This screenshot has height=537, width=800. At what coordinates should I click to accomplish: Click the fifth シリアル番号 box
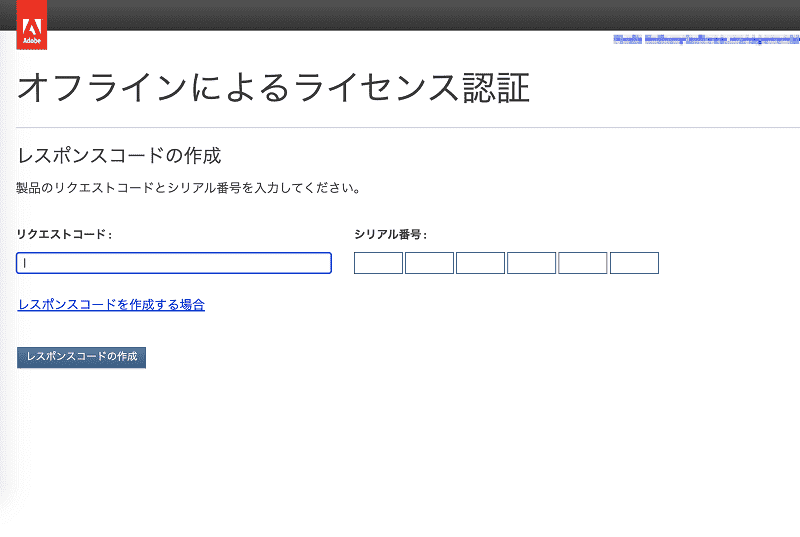pos(583,263)
